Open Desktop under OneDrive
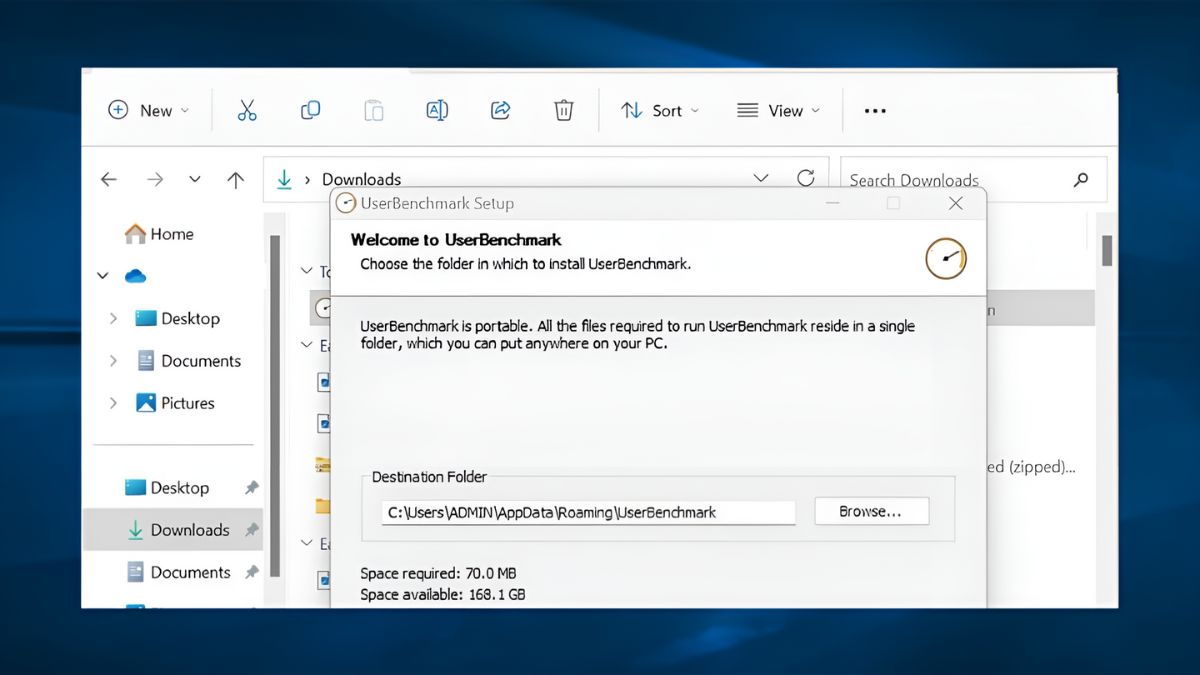This screenshot has height=675, width=1200. click(x=178, y=319)
